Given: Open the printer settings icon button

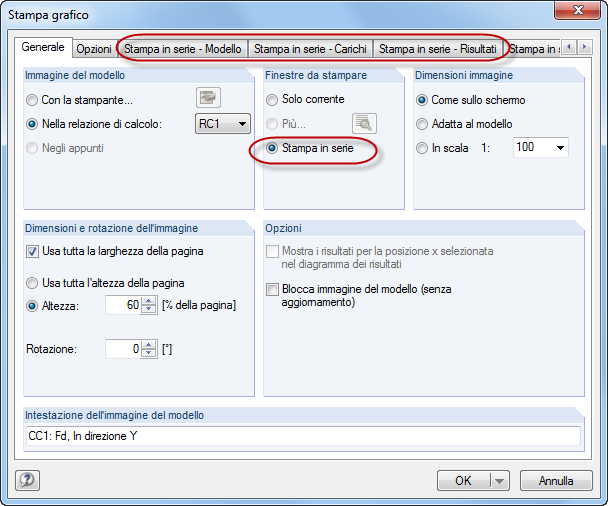Looking at the screenshot, I should 208,97.
